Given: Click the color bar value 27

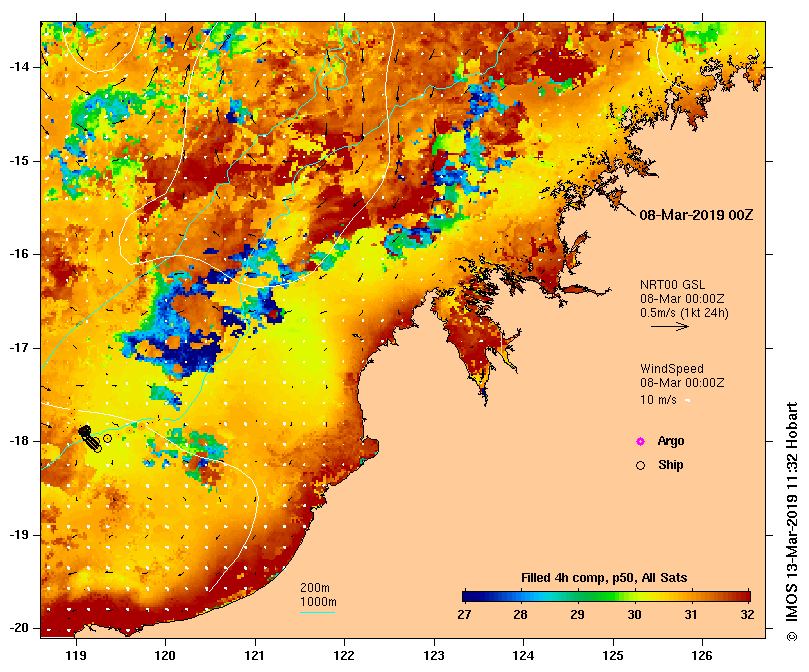Looking at the screenshot, I should 464,615.
